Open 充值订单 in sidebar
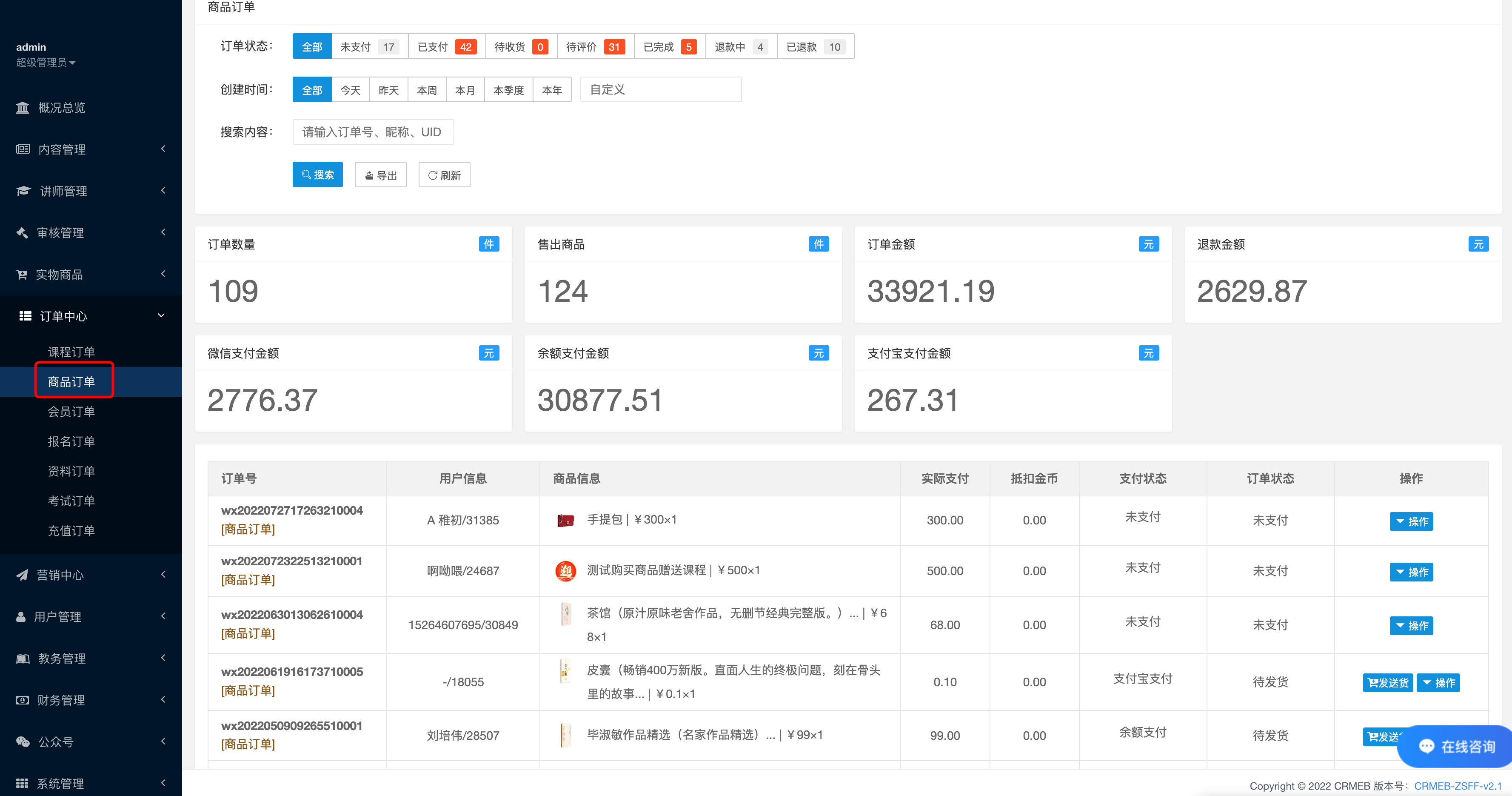The height and width of the screenshot is (796, 1512). (x=71, y=531)
